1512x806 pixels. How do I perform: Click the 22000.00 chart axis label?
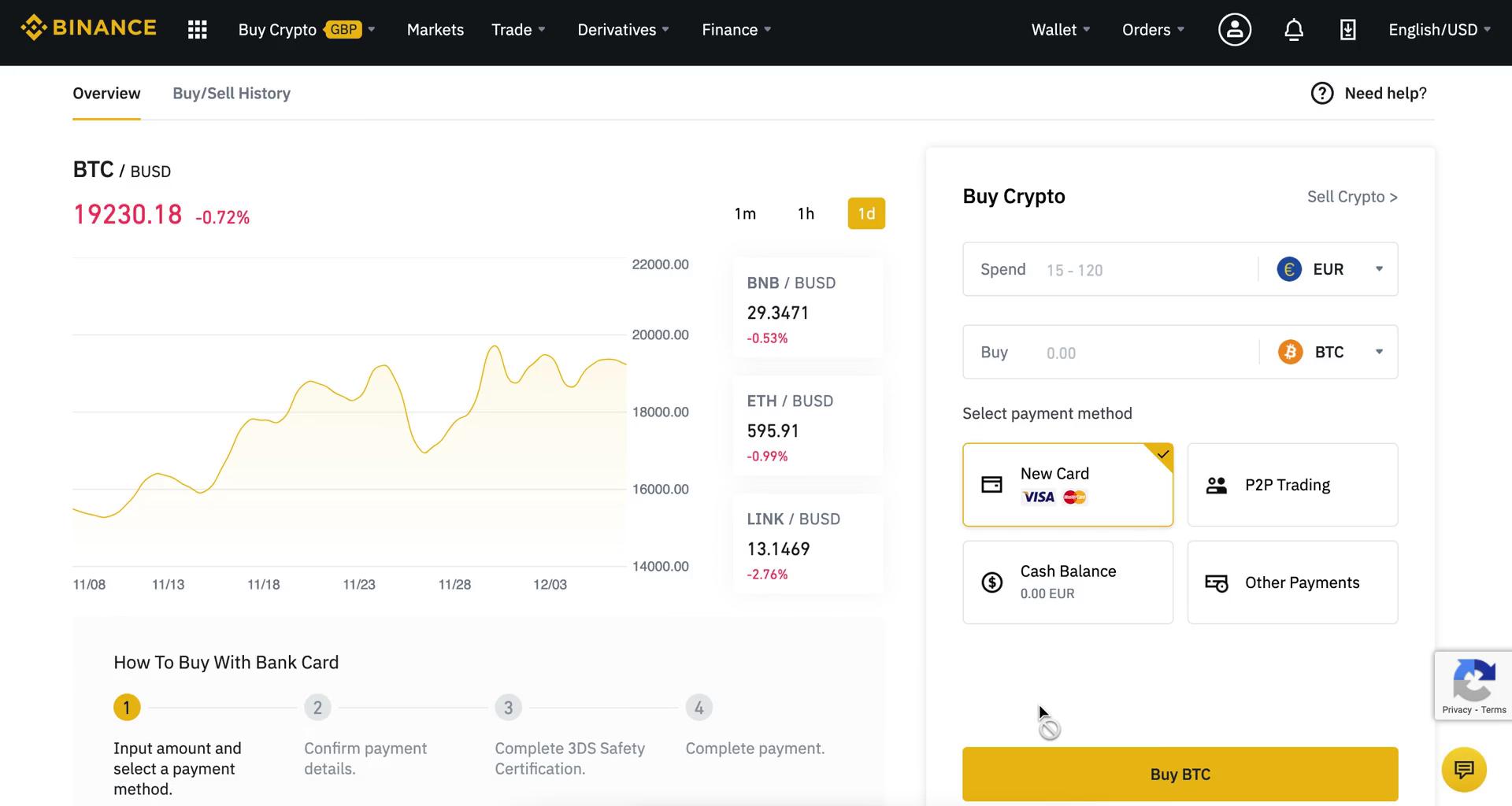(660, 264)
